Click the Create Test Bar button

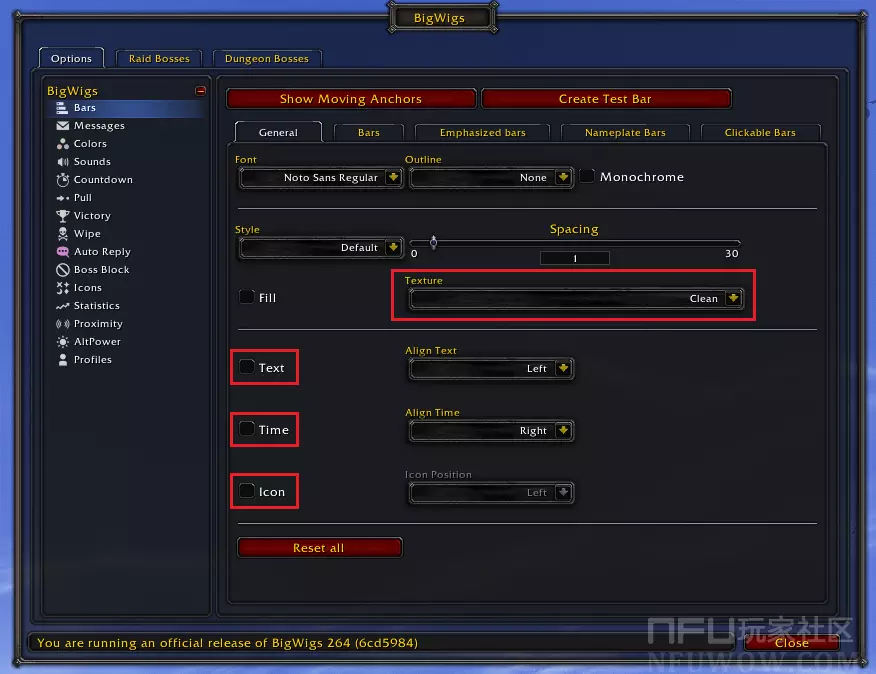[x=605, y=99]
